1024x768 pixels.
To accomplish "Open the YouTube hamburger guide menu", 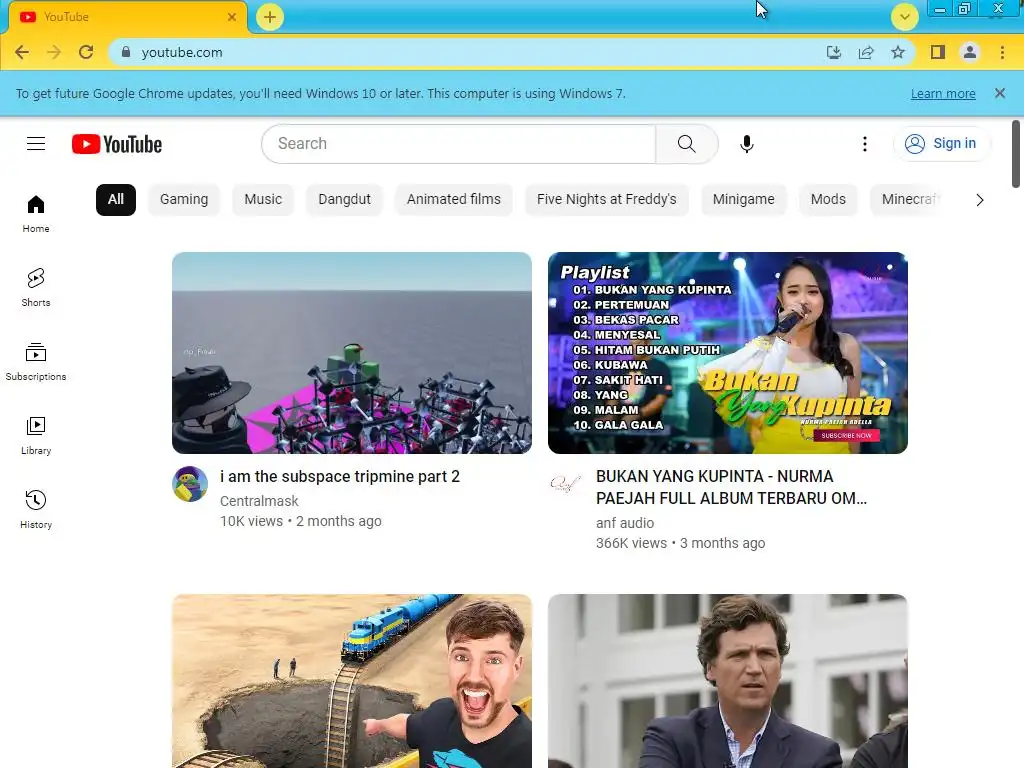I will [x=36, y=144].
